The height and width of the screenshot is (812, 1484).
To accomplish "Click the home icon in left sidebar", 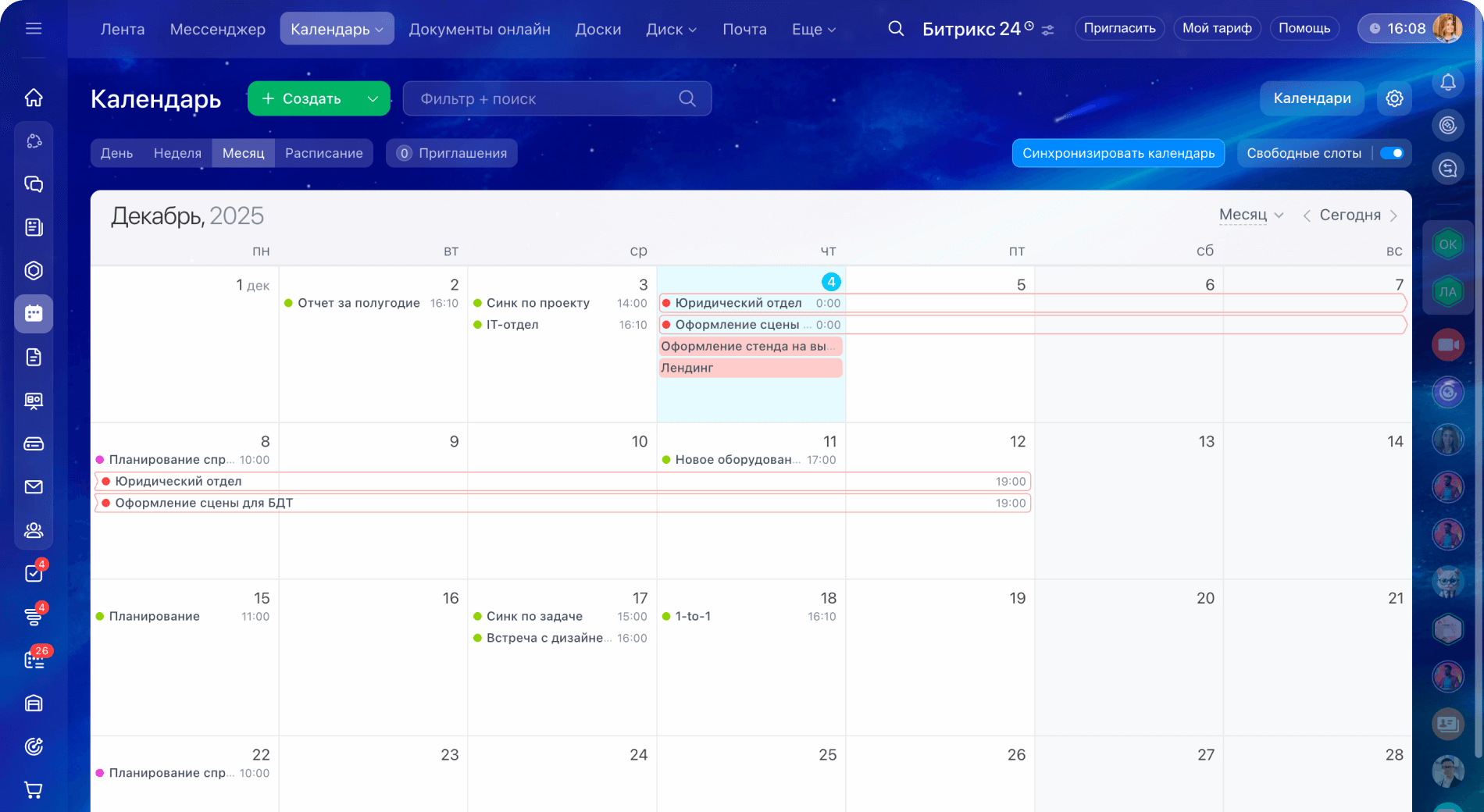I will (x=34, y=98).
